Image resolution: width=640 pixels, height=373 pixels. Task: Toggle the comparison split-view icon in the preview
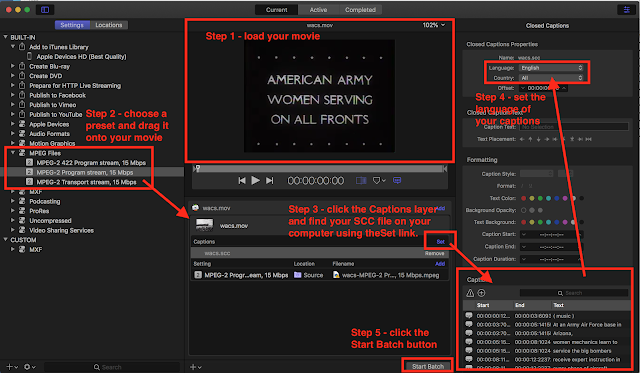tap(361, 180)
